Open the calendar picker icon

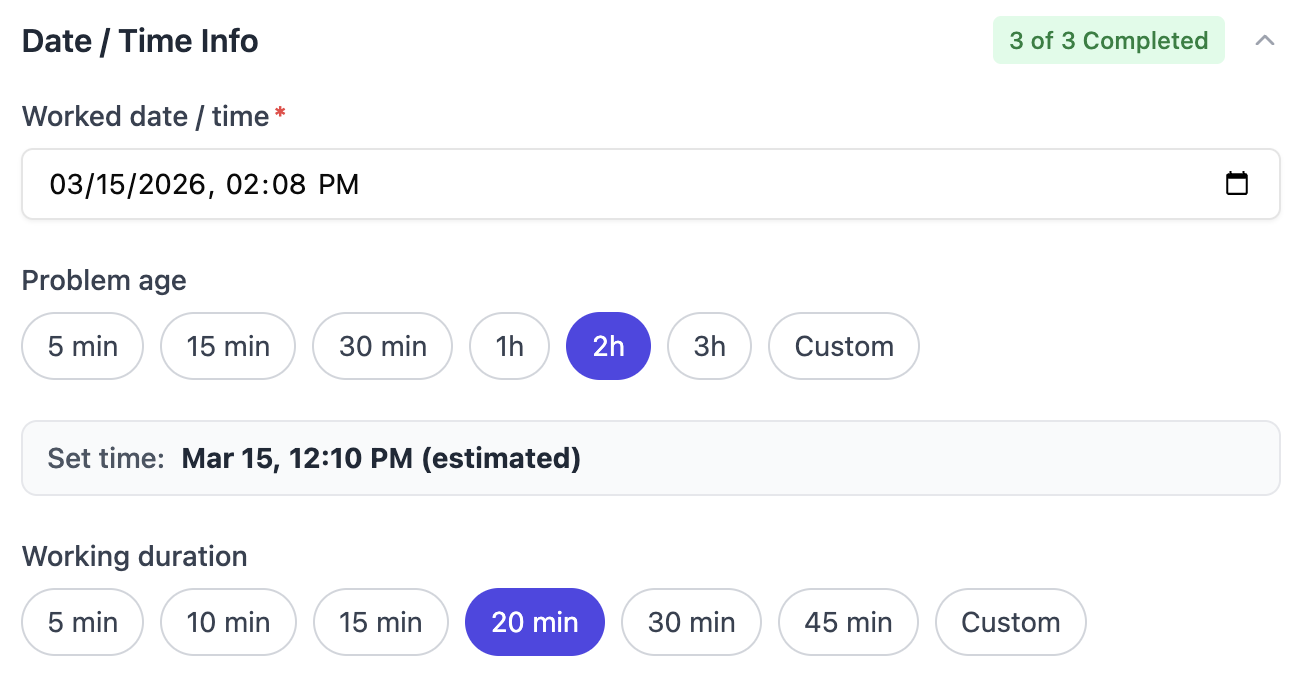(x=1237, y=184)
